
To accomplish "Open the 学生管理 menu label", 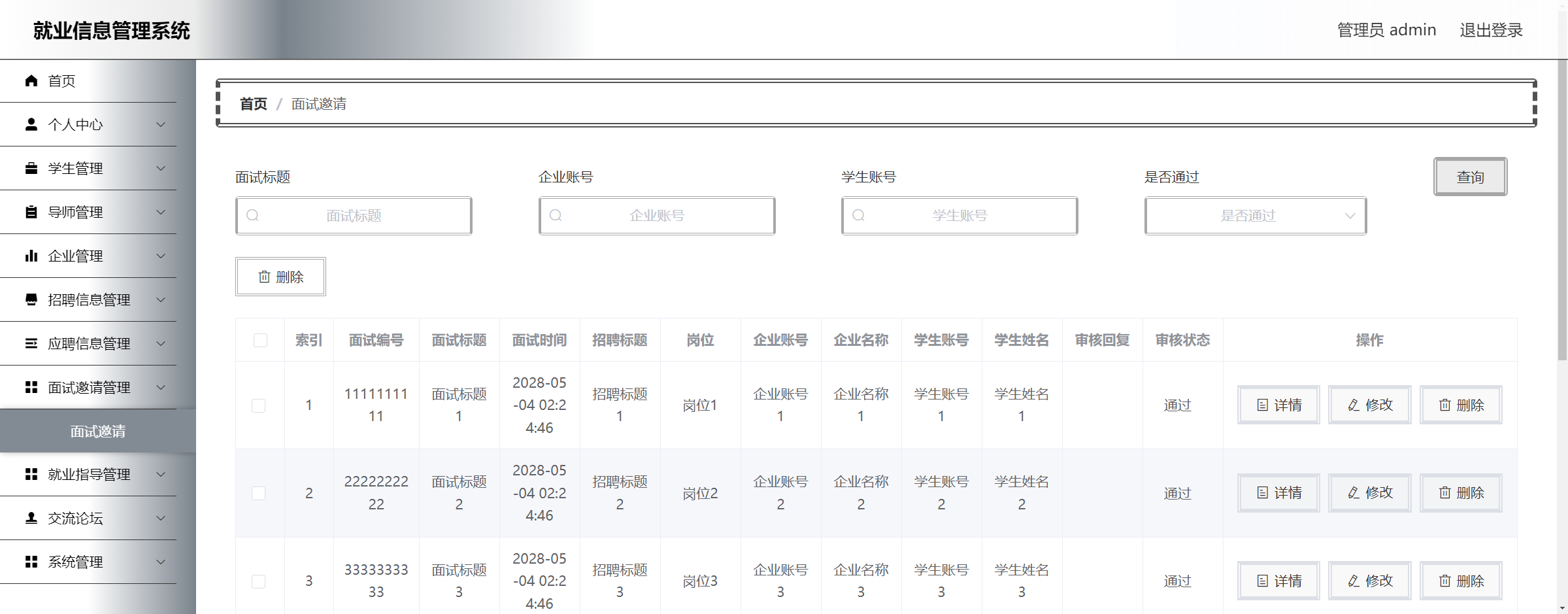I will tap(75, 168).
